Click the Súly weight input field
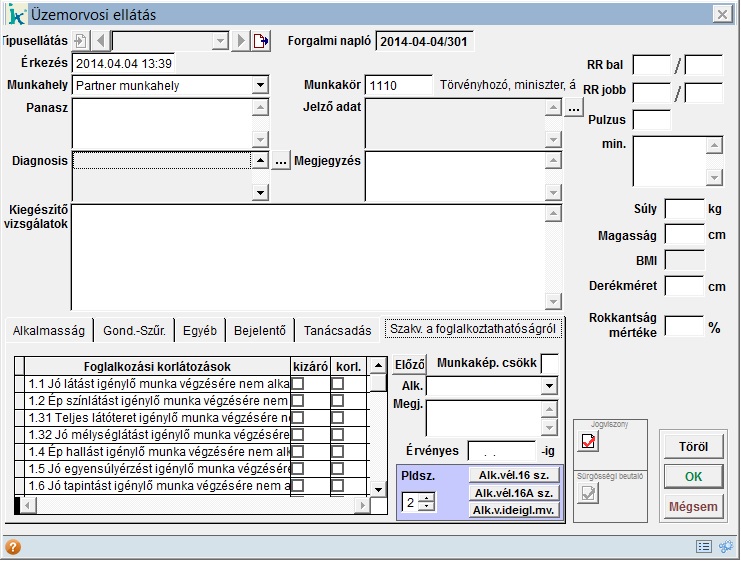741x562 pixels. tap(684, 209)
